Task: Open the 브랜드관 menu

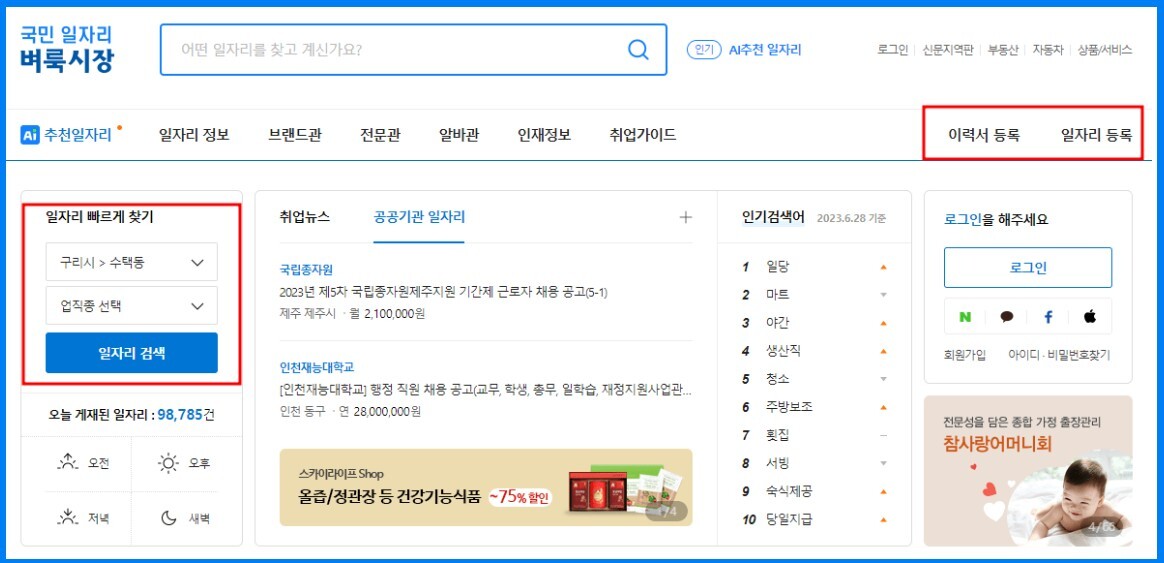Action: [x=295, y=135]
